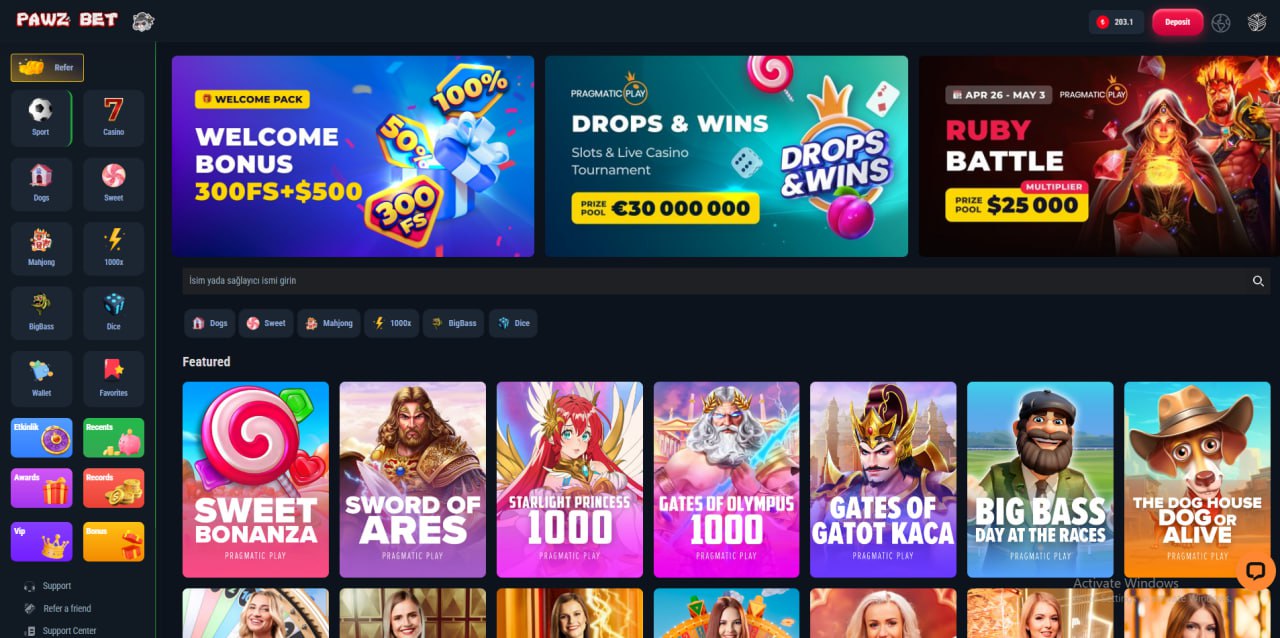
Task: Open the Wallet icon in the sidebar
Action: coord(41,379)
